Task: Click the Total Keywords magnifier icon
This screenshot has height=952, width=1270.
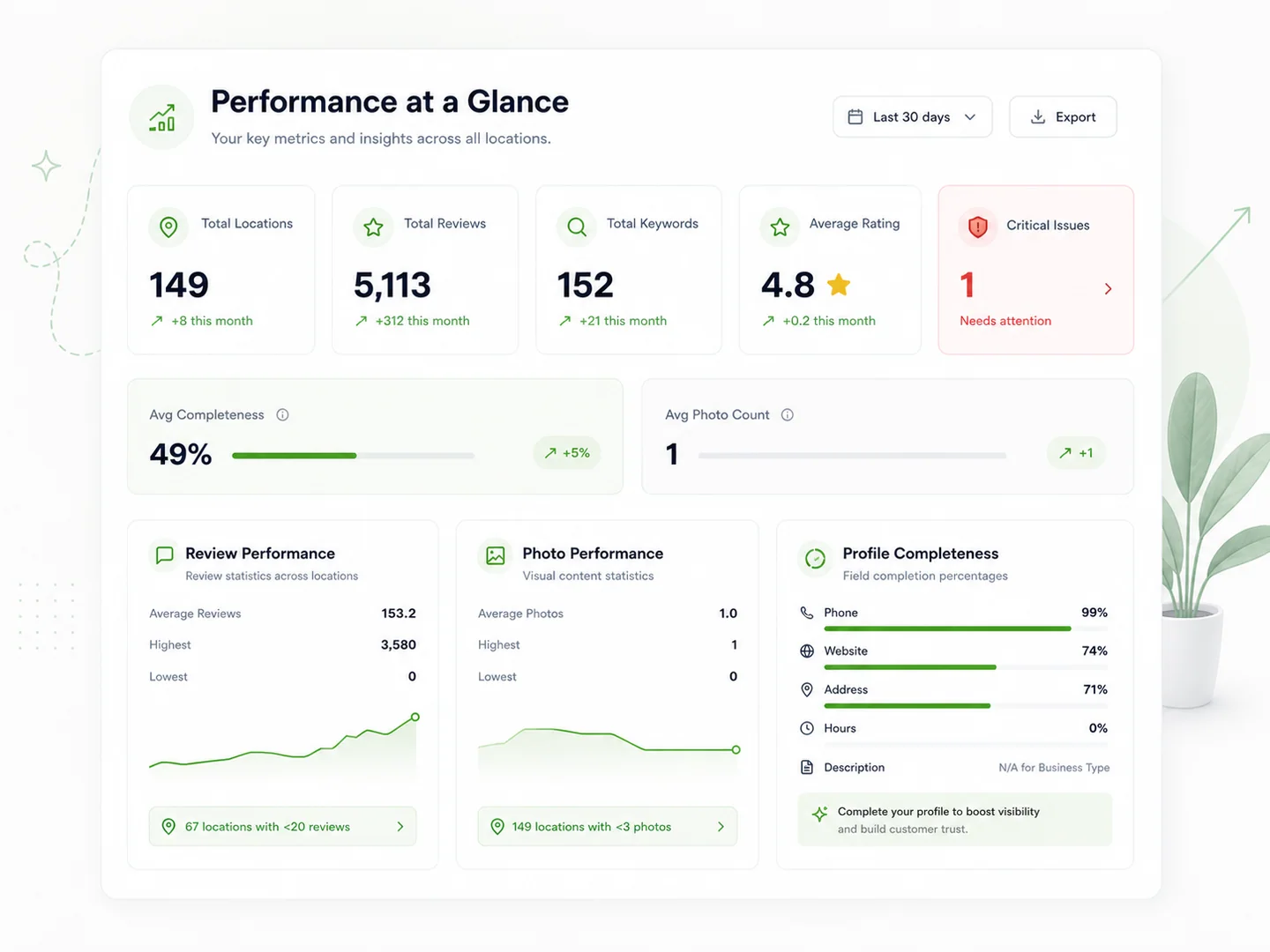Action: click(577, 227)
